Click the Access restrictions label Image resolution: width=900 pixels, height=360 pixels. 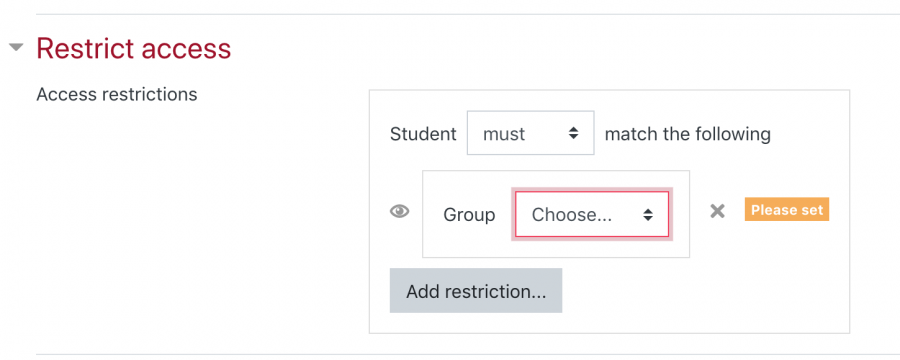point(117,94)
